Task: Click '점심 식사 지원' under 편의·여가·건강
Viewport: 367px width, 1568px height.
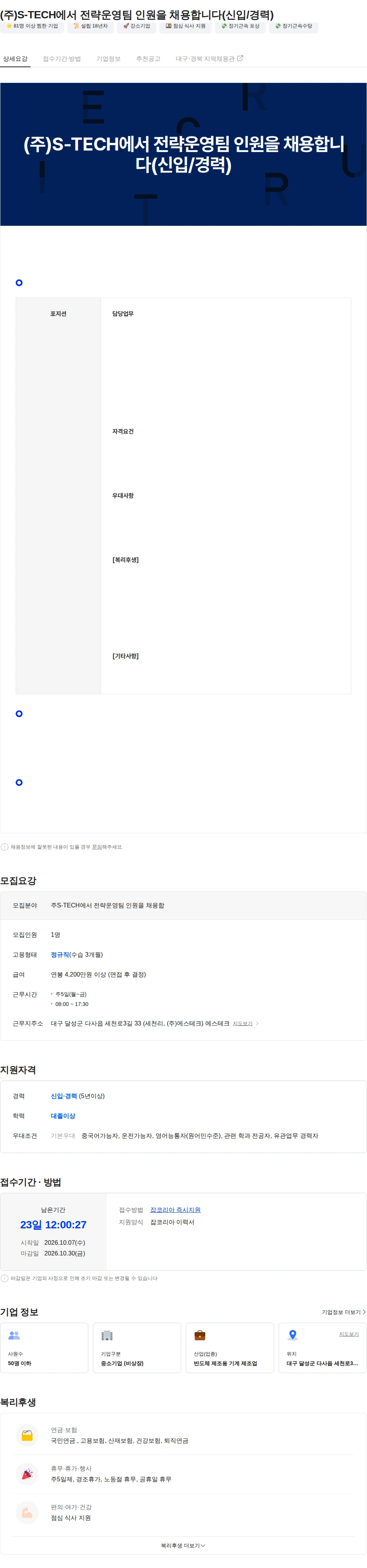Action: (x=71, y=1518)
